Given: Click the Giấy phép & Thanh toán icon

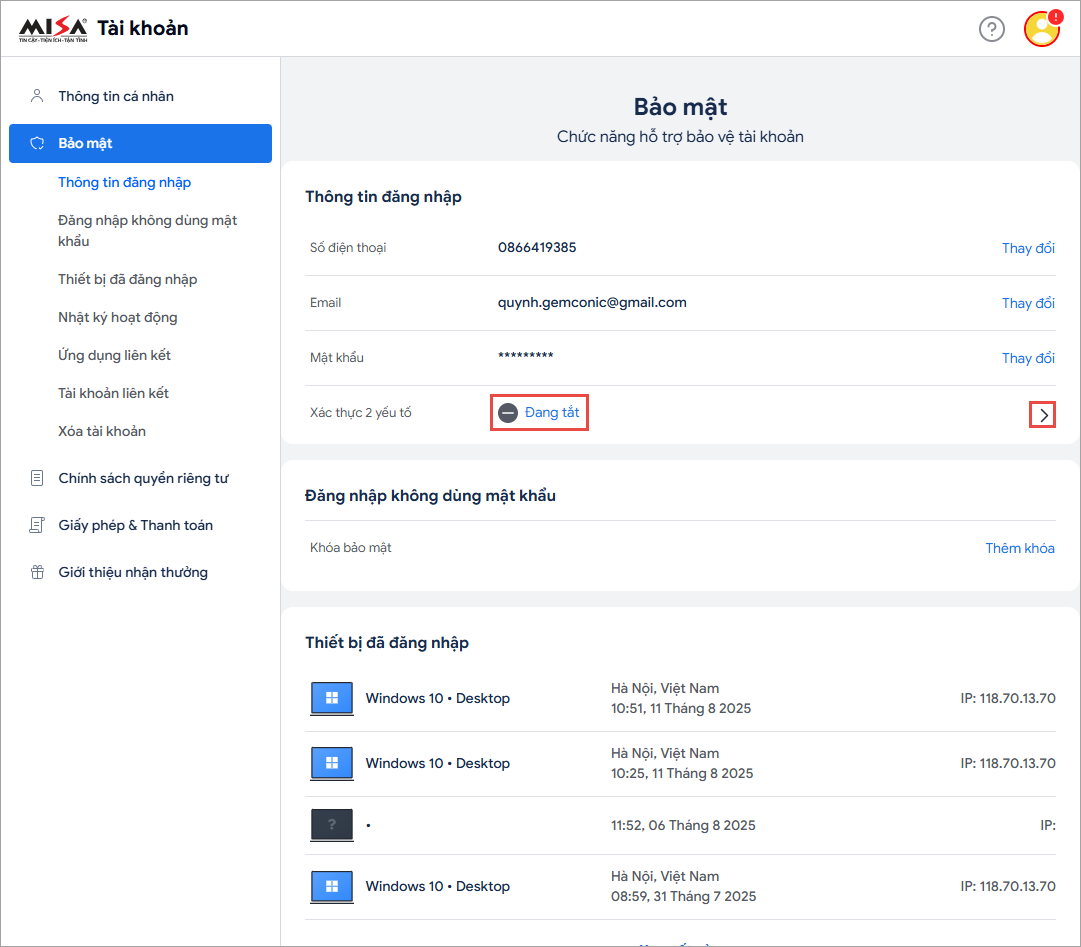Looking at the screenshot, I should (x=37, y=525).
